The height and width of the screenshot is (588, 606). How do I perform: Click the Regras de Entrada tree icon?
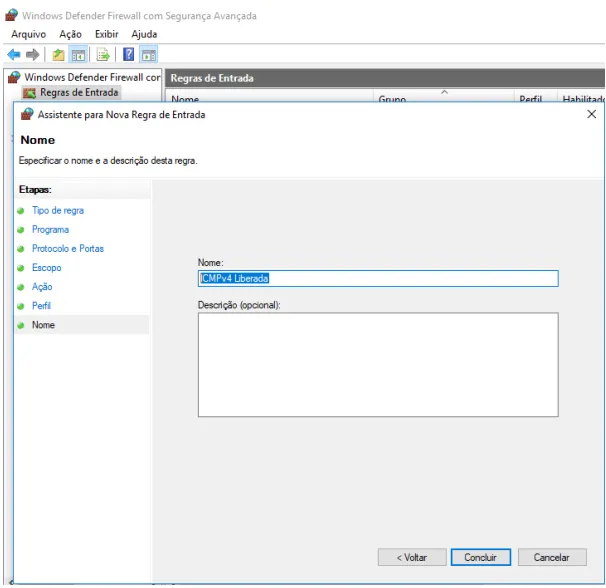[29, 93]
